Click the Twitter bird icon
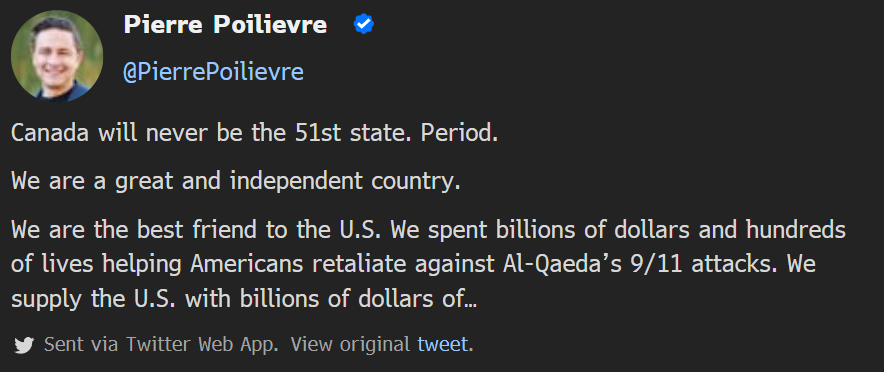The width and height of the screenshot is (884, 372). tap(24, 345)
